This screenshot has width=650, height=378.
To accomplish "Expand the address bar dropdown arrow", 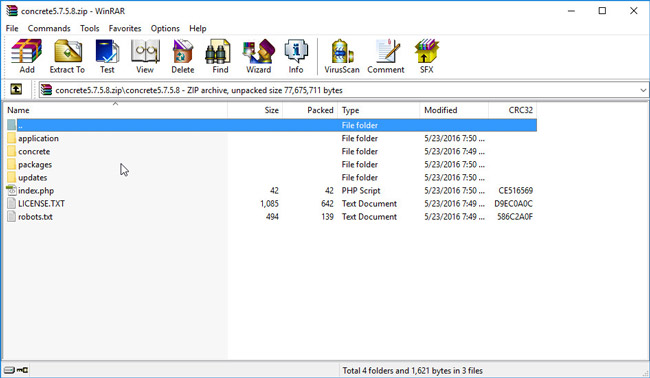I will (x=643, y=90).
